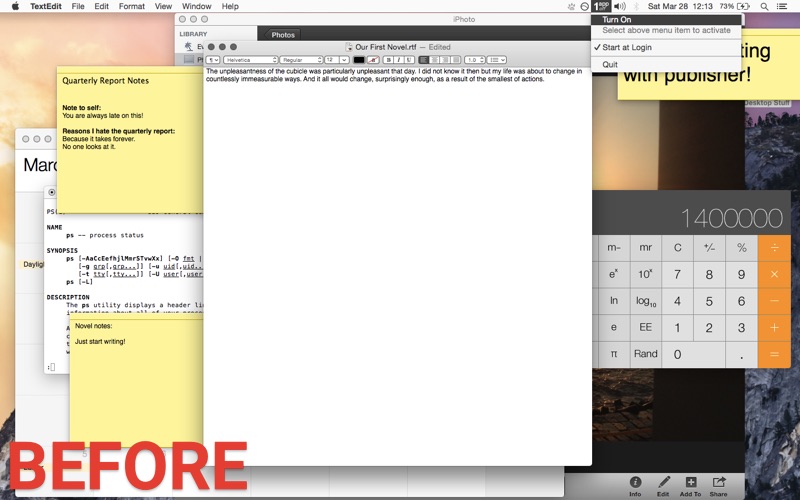
Task: Align text left
Action: coord(423,60)
